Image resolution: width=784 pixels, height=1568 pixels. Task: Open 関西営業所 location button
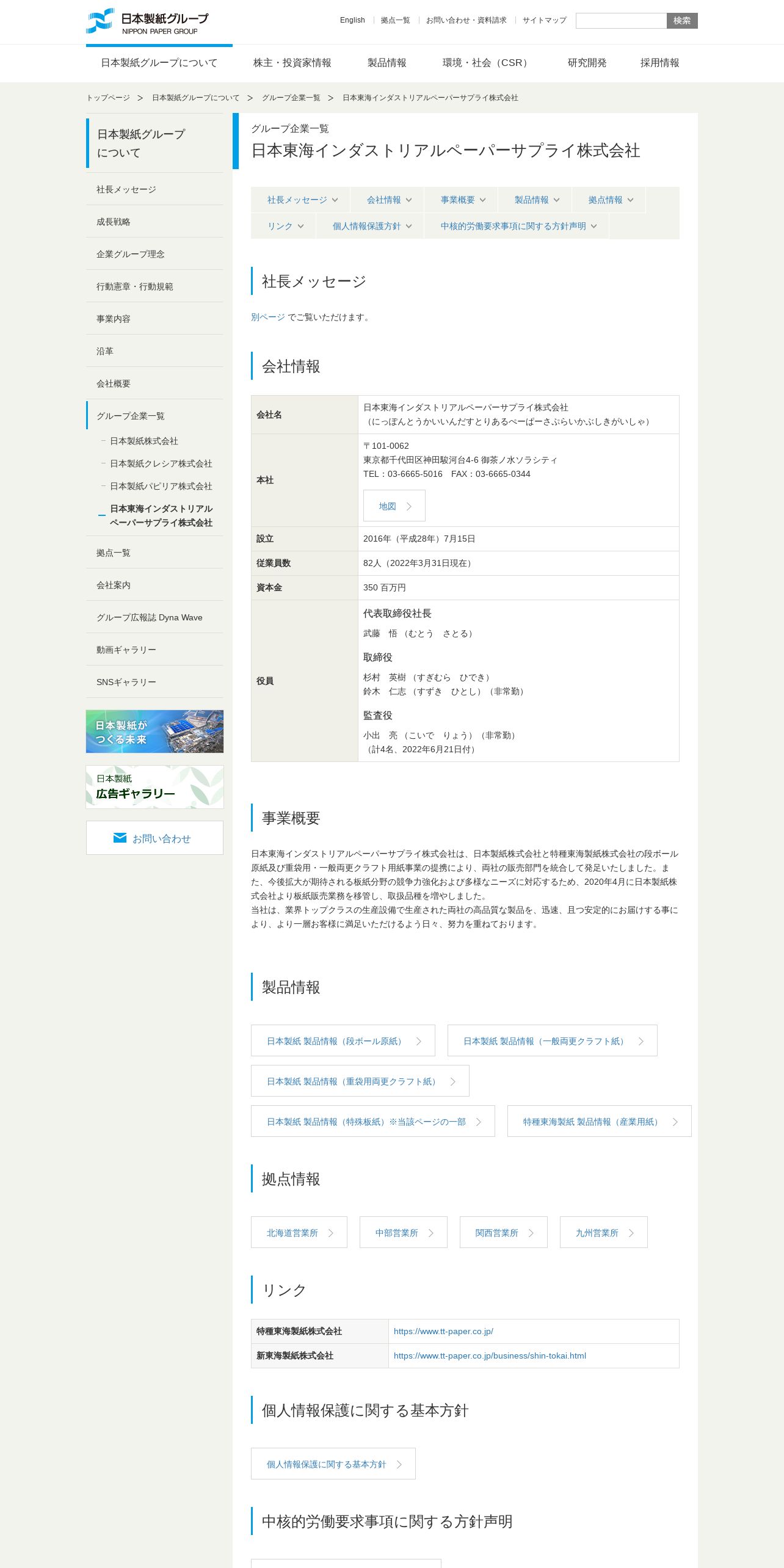tap(504, 1232)
